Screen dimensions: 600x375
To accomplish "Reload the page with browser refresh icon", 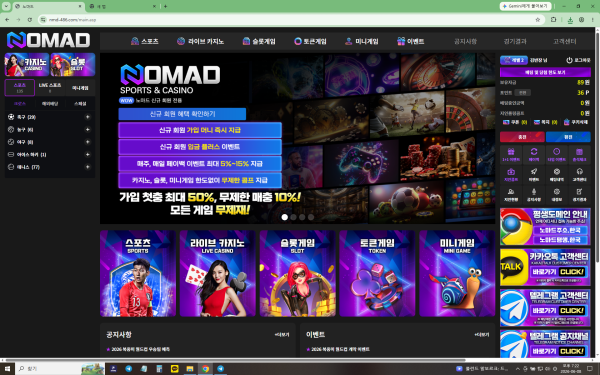I will pos(29,20).
